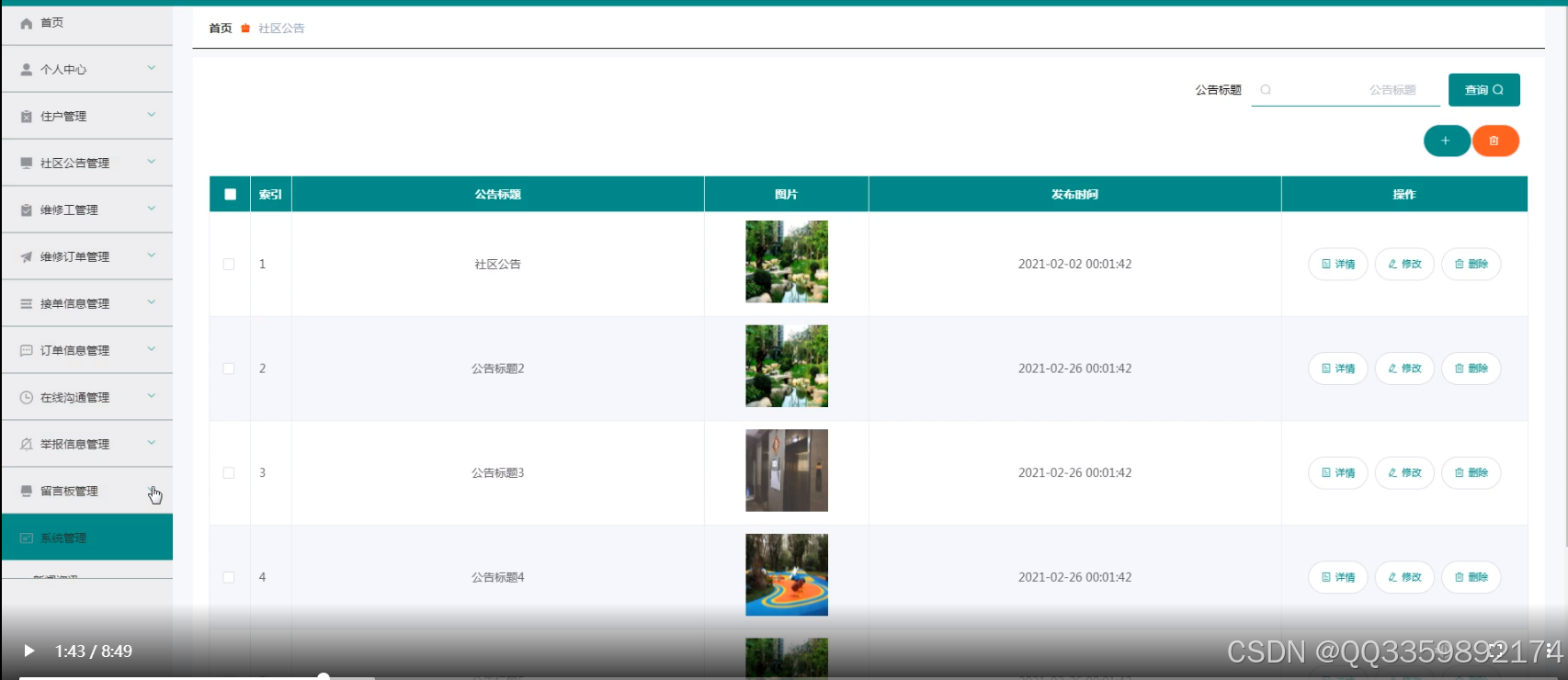Screen dimensions: 1568x680
Task: Click the clock icon for 在线沟通管理
Action: [27, 397]
